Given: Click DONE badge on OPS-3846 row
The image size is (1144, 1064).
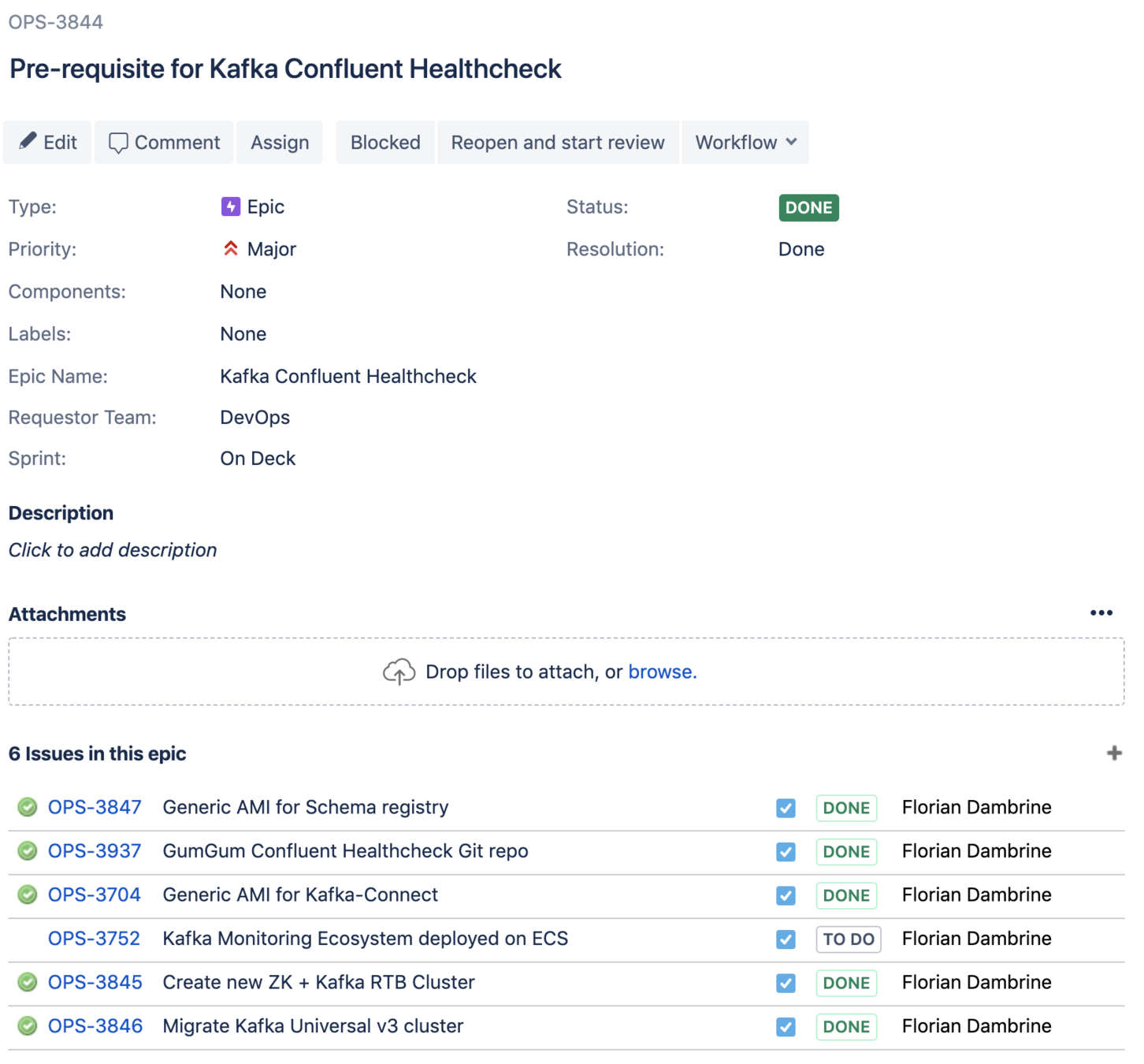Looking at the screenshot, I should click(x=846, y=1027).
